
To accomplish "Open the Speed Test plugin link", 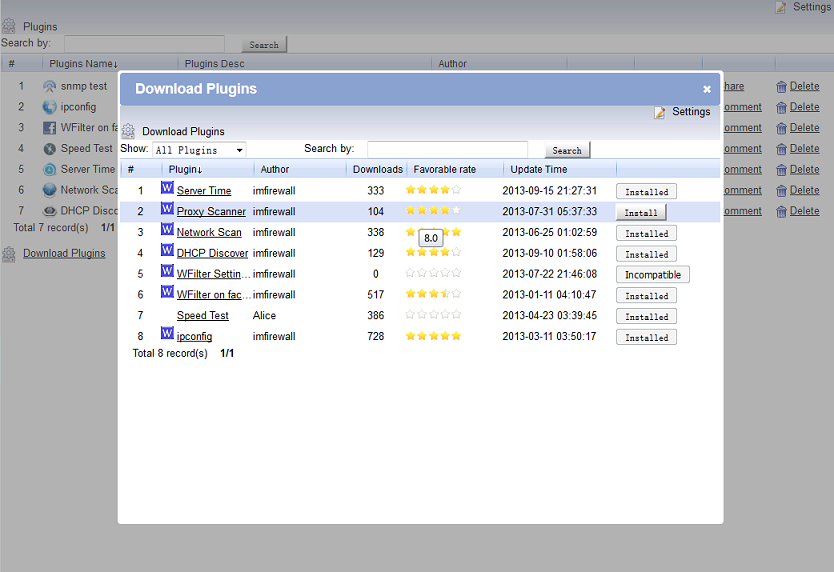I will 203,315.
